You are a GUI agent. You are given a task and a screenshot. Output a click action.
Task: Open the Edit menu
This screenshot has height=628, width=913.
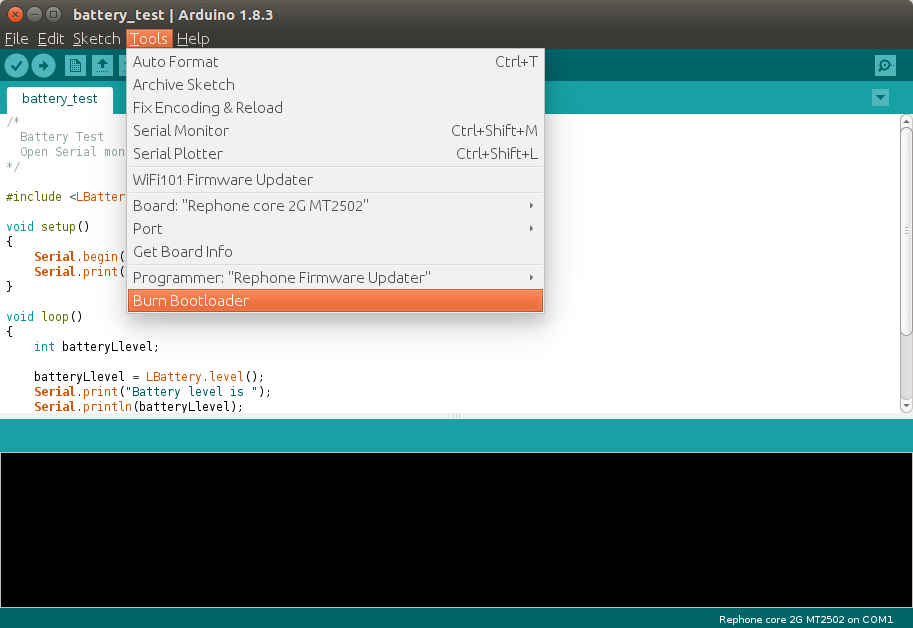click(51, 39)
